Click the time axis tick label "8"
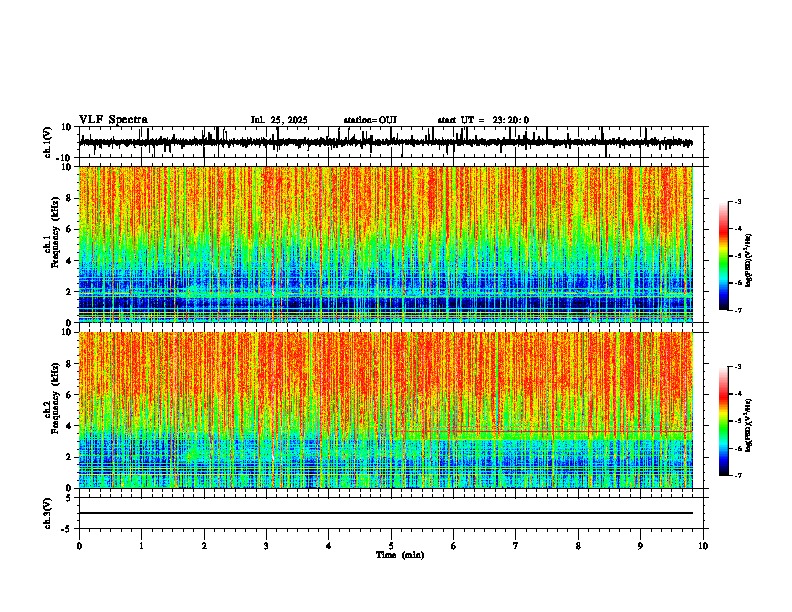 (x=578, y=546)
